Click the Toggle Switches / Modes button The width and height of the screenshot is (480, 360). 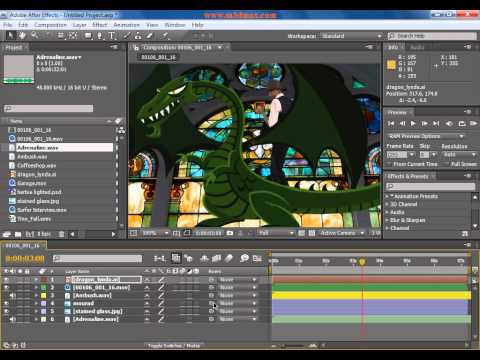pyautogui.click(x=174, y=346)
